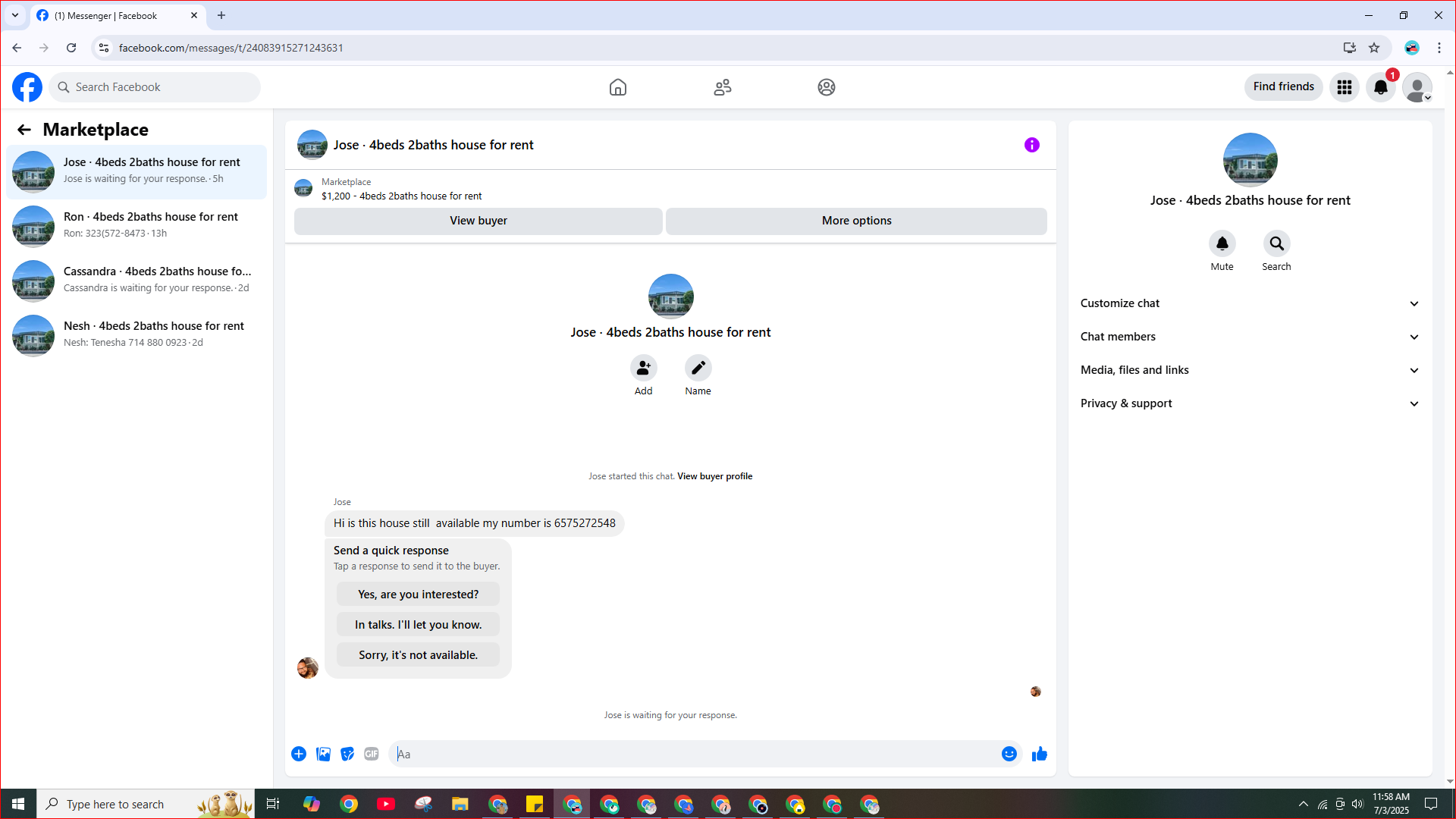This screenshot has width=1456, height=819.
Task: Focus the message text box
Action: [x=694, y=754]
